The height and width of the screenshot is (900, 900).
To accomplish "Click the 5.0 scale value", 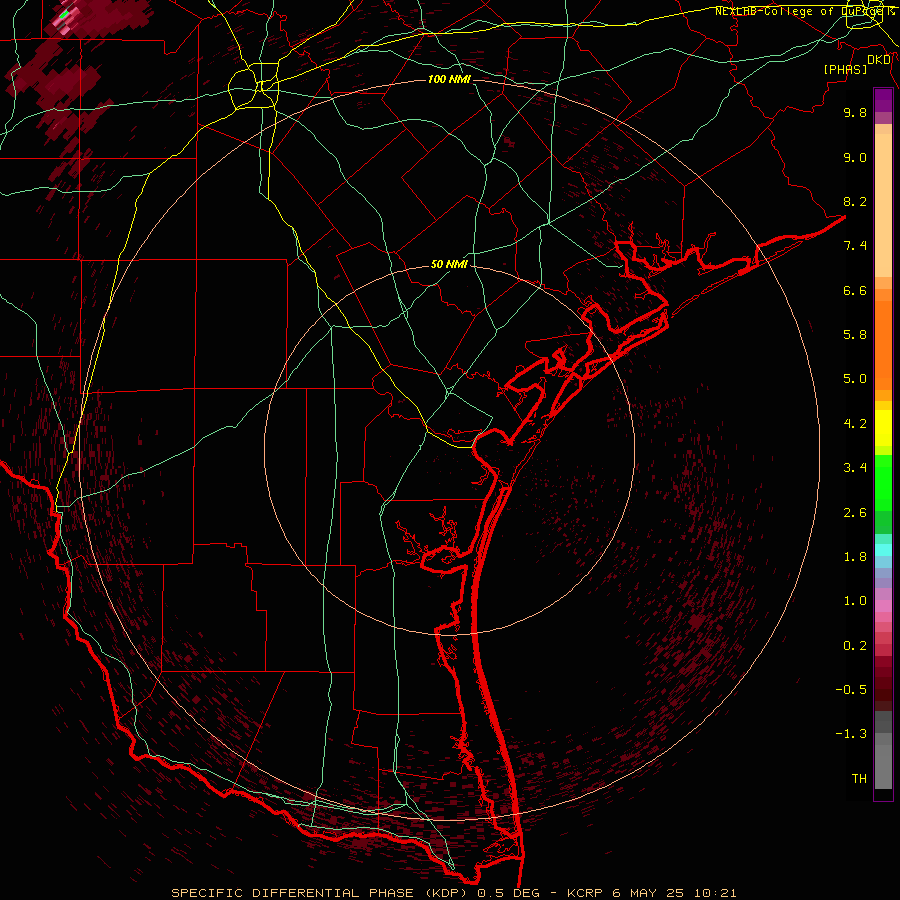I will pyautogui.click(x=855, y=379).
